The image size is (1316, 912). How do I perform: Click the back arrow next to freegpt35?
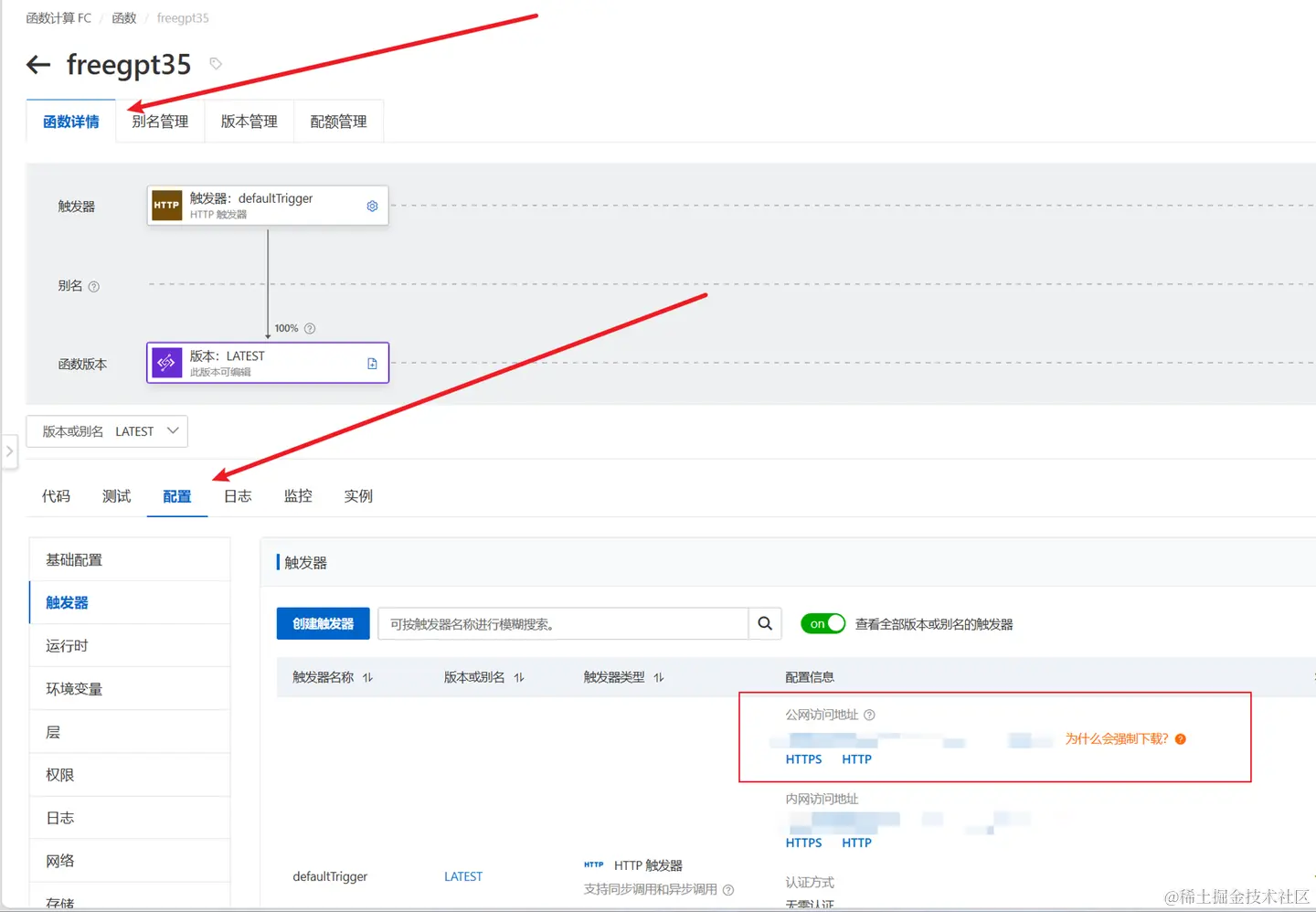[38, 64]
